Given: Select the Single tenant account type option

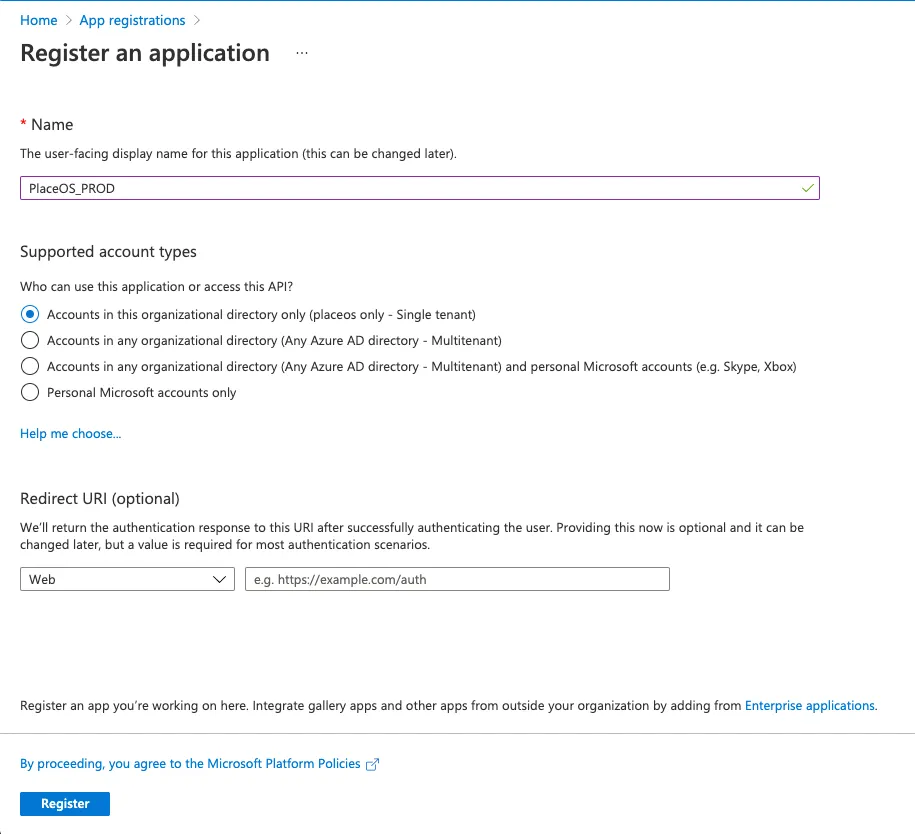Looking at the screenshot, I should click(x=30, y=314).
